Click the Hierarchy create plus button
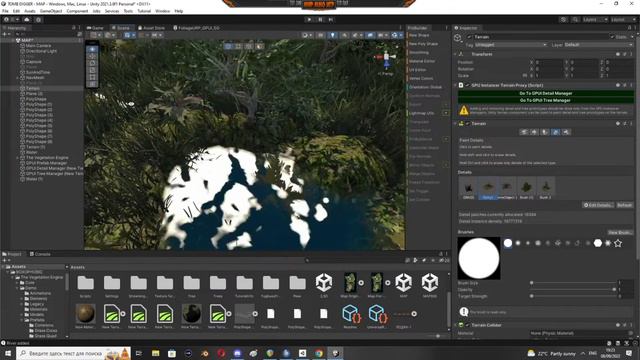Image resolution: width=640 pixels, height=360 pixels. click(x=5, y=34)
